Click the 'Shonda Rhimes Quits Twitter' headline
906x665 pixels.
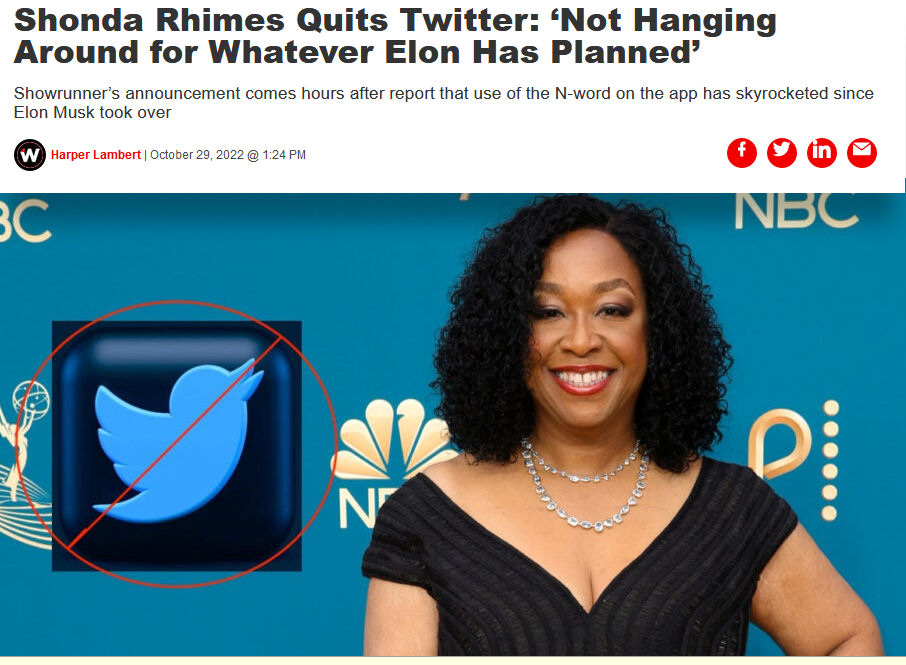395,36
